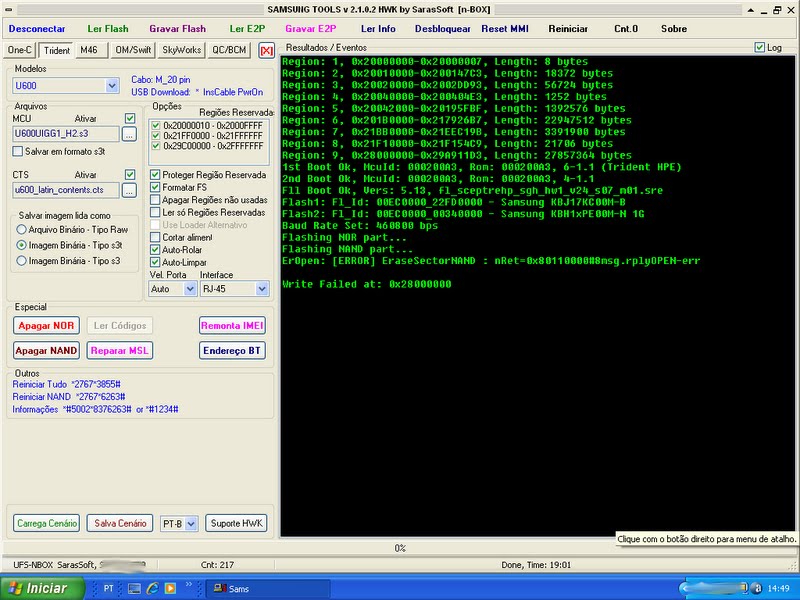Image resolution: width=800 pixels, height=600 pixels.
Task: Click Ler Flash in the top toolbar
Action: tap(108, 29)
